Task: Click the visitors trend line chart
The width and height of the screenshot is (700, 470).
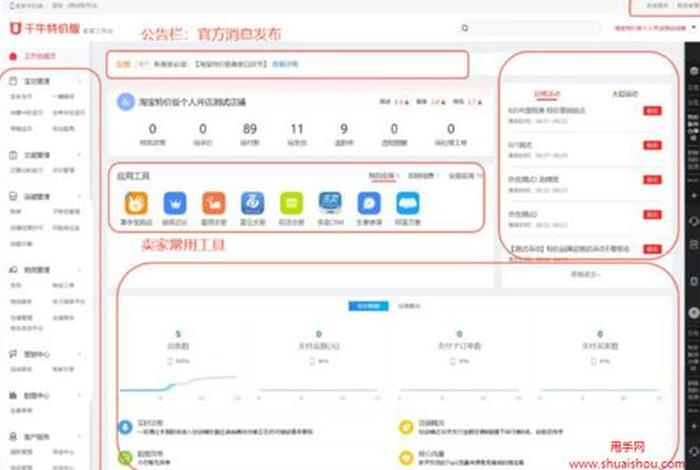Action: pyautogui.click(x=180, y=385)
